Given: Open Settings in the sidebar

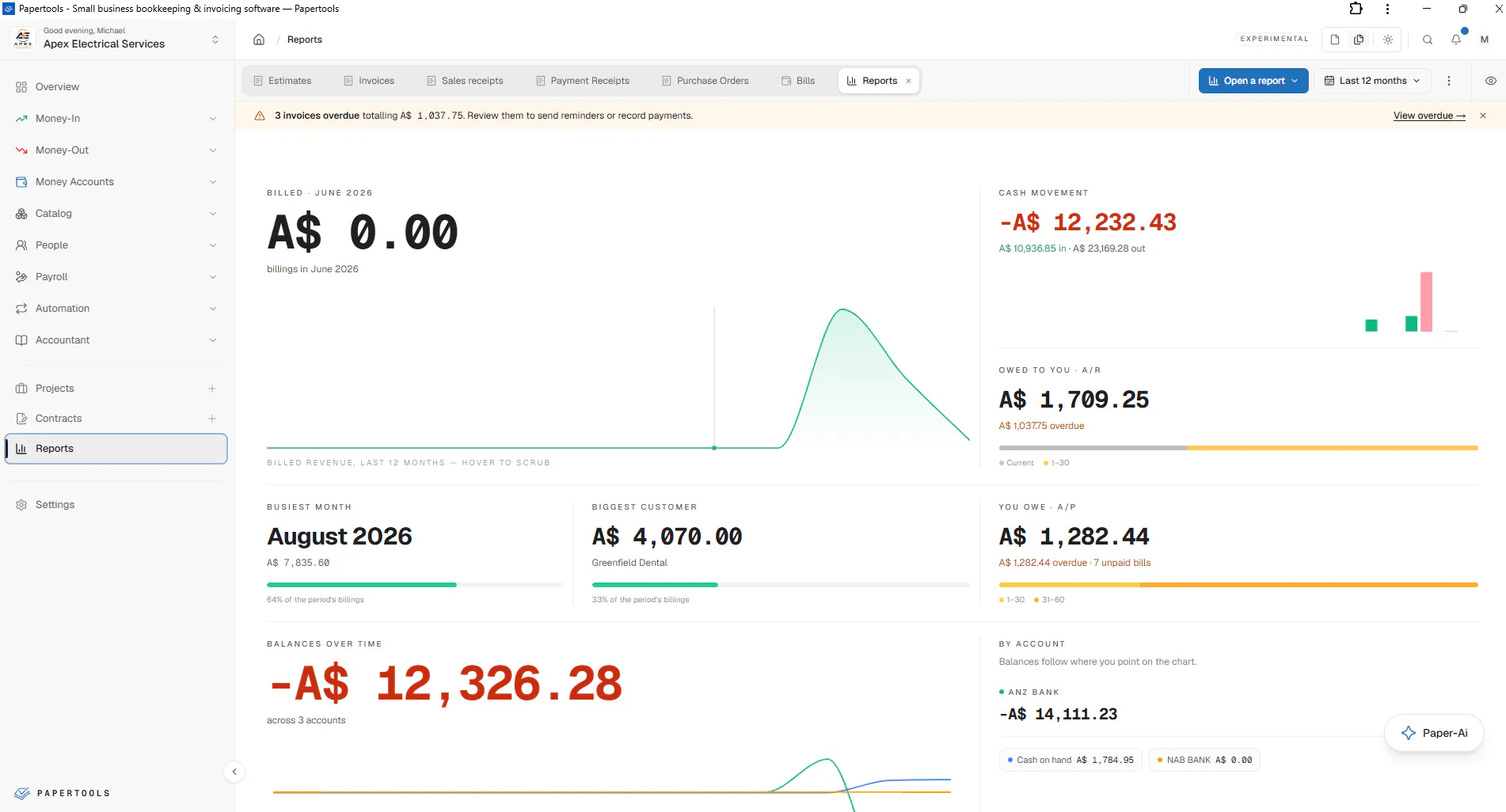Looking at the screenshot, I should (x=116, y=505).
